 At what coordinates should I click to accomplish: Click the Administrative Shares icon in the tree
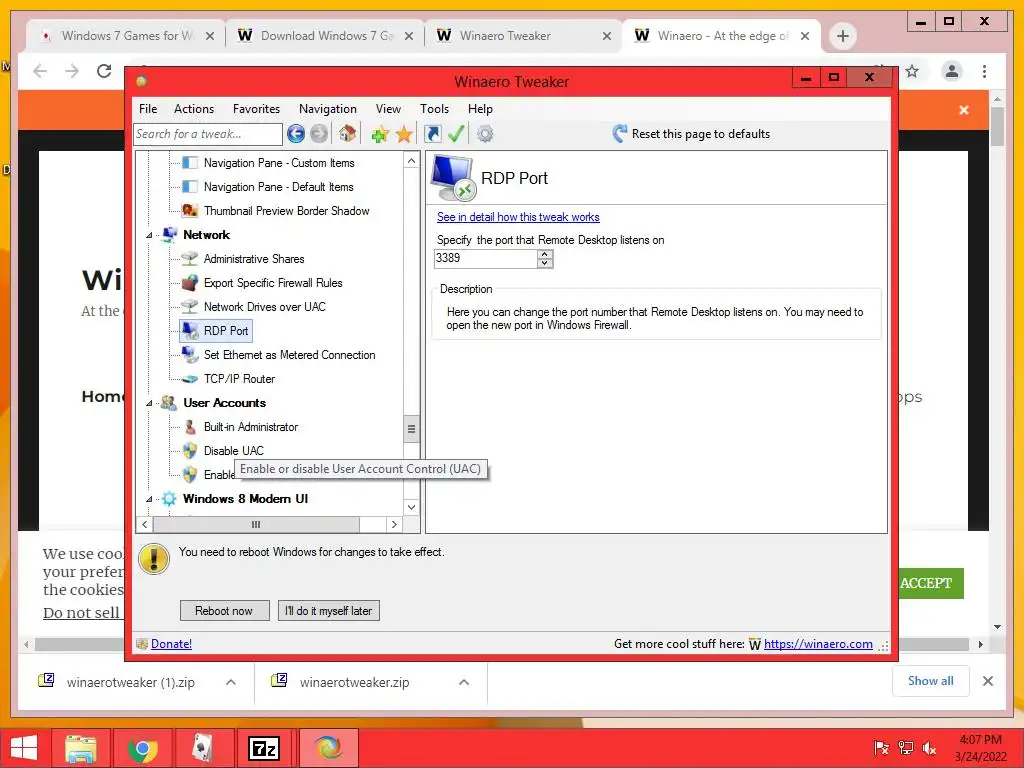[189, 259]
